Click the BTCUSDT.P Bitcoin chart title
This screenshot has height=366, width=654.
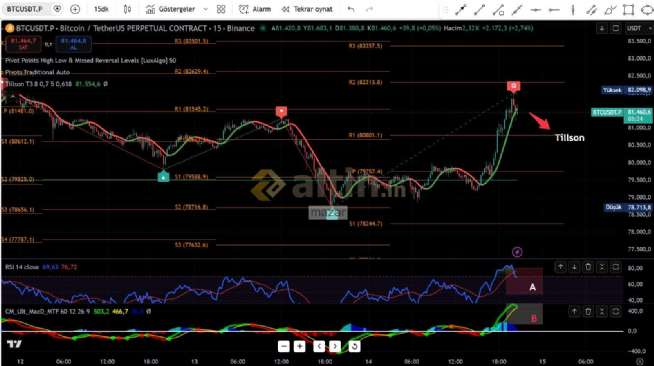click(135, 28)
